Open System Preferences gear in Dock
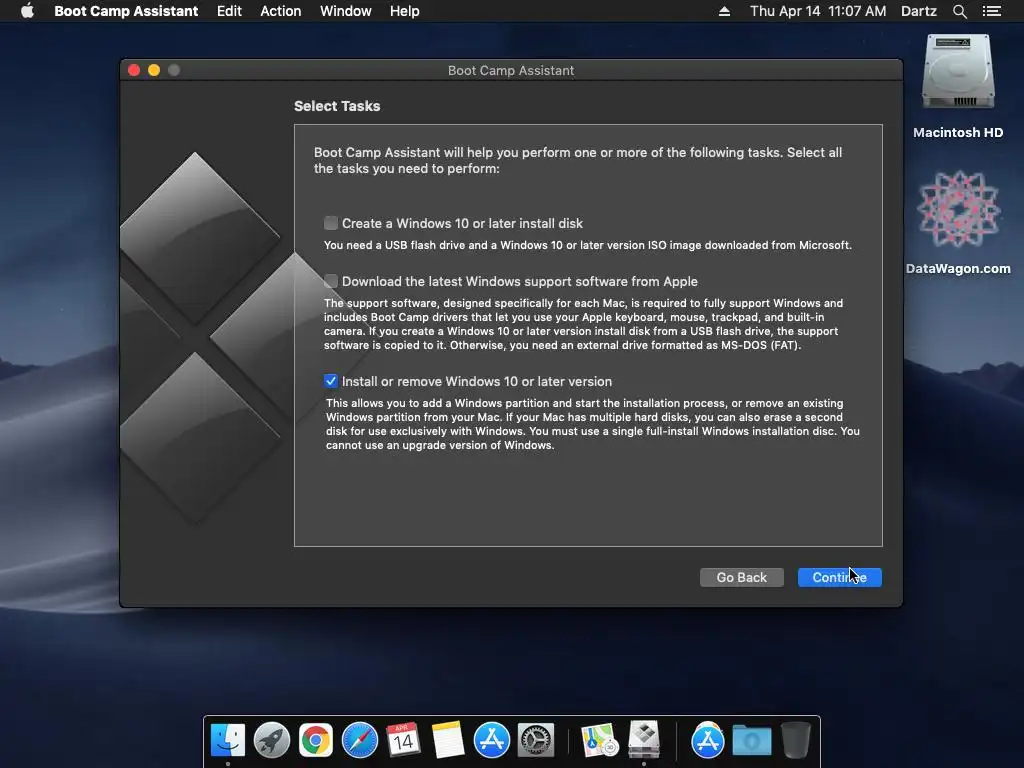The image size is (1024, 768). pyautogui.click(x=536, y=741)
